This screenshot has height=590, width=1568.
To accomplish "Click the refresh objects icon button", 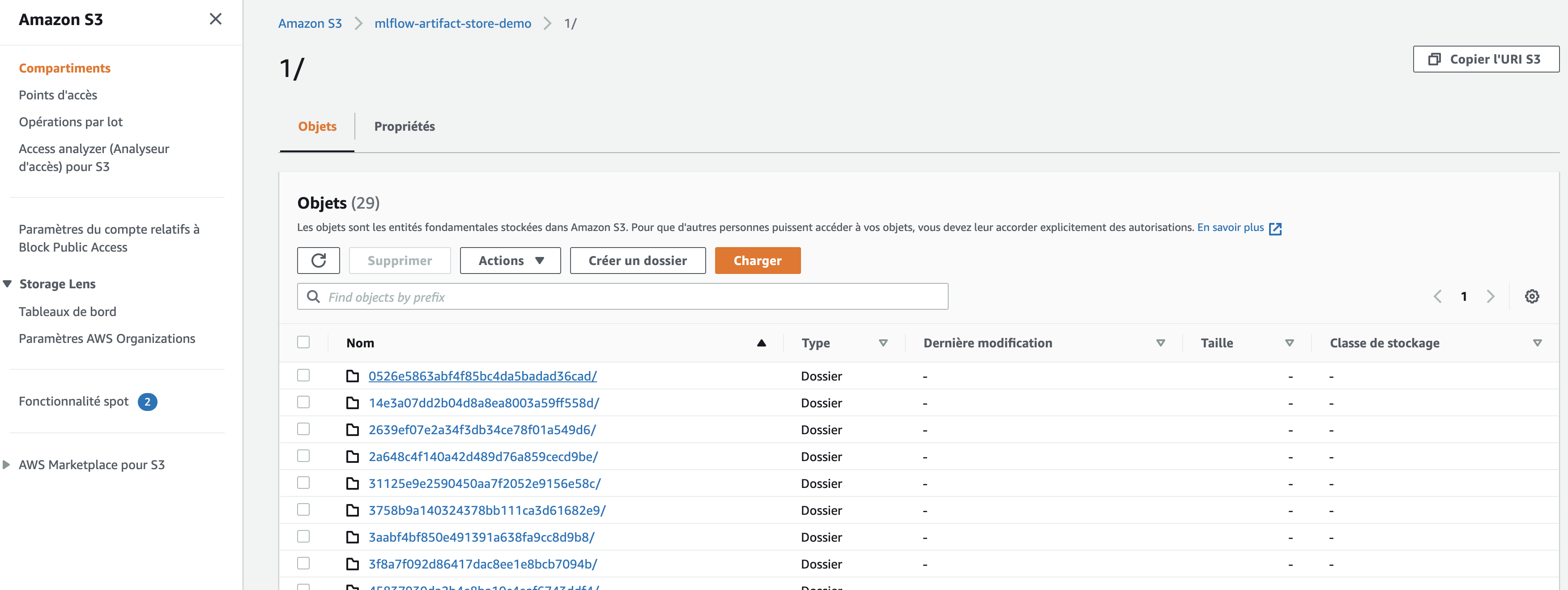I will [x=318, y=261].
